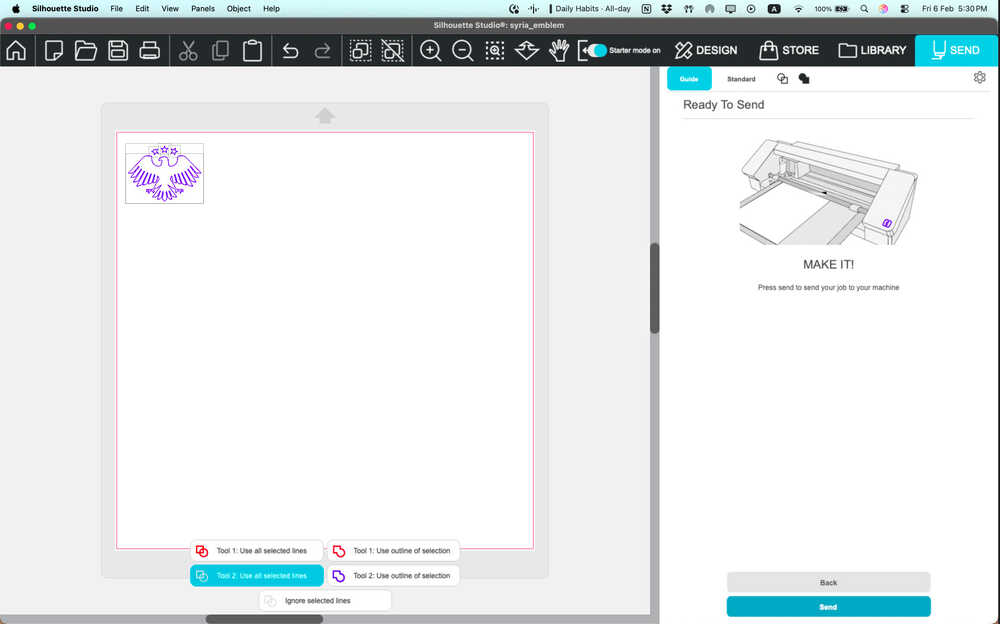Viewport: 1000px width, 624px height.
Task: Toggle Starter mode switch
Action: 596,50
